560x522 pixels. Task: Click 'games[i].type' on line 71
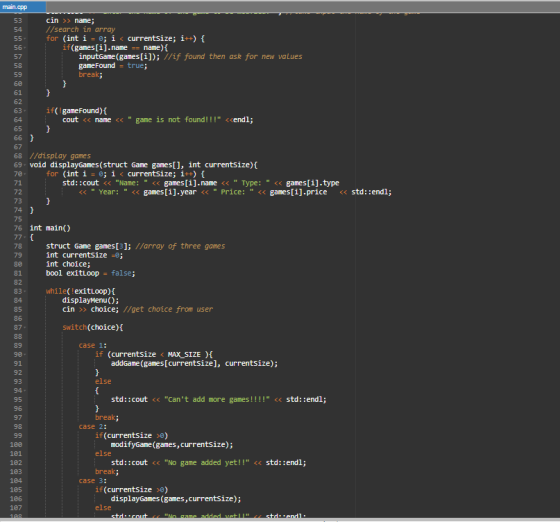[x=312, y=183]
